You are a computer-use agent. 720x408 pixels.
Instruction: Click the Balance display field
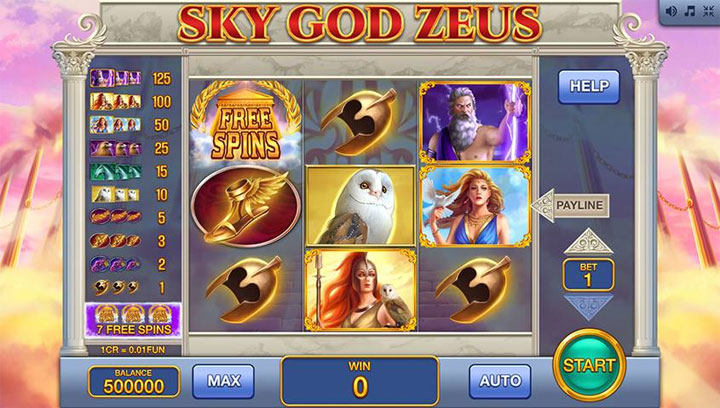click(134, 381)
